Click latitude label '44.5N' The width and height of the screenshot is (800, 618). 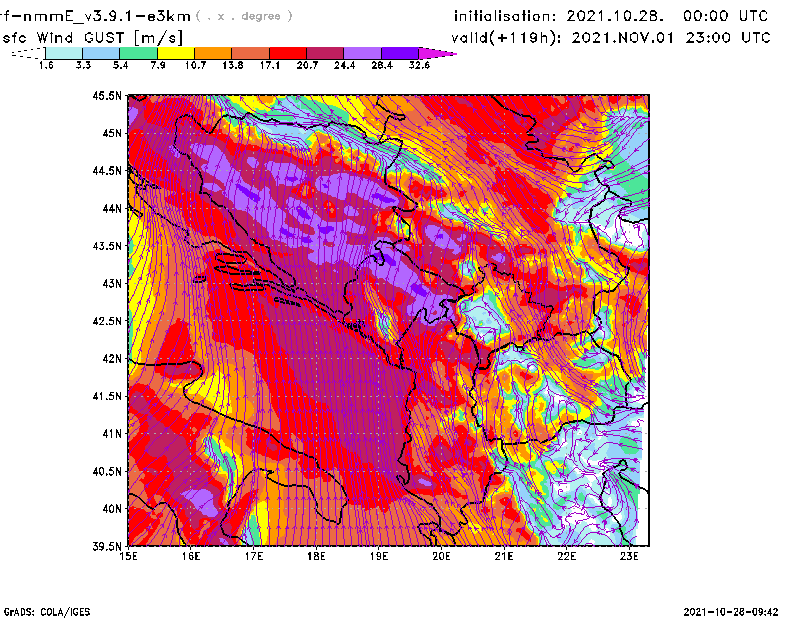107,170
